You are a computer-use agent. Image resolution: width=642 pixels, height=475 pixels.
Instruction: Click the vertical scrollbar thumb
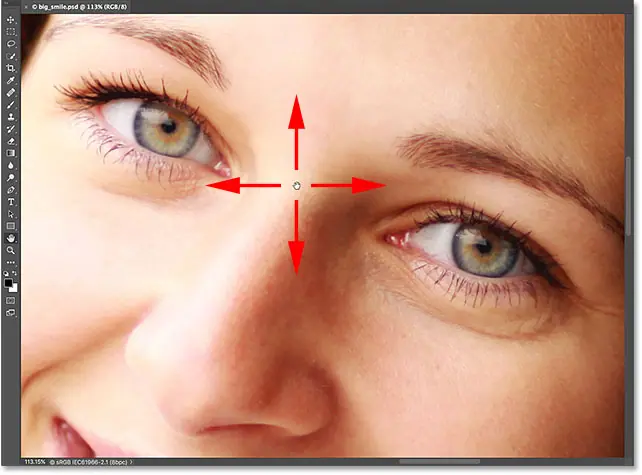[628, 196]
